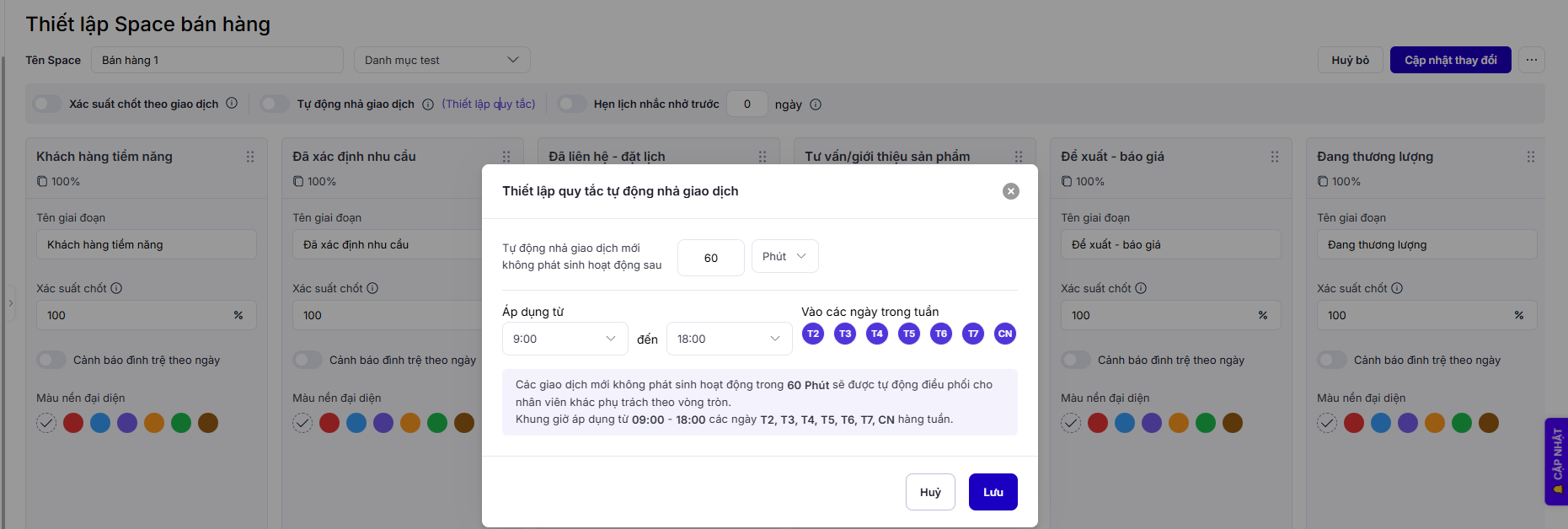Image resolution: width=1568 pixels, height=529 pixels.
Task: Click info icon beside Tự động nhả giao dịch
Action: pyautogui.click(x=428, y=104)
